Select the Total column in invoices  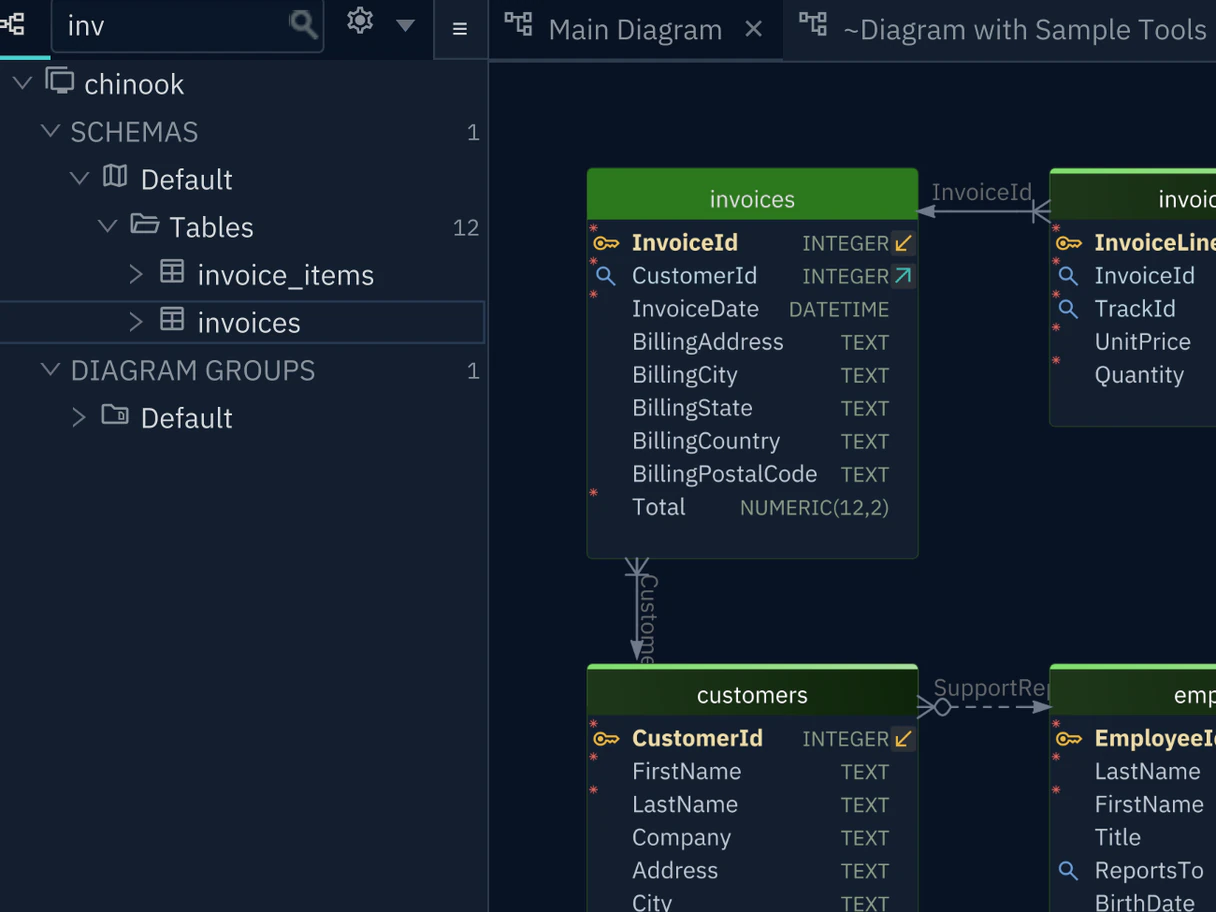pyautogui.click(x=659, y=507)
